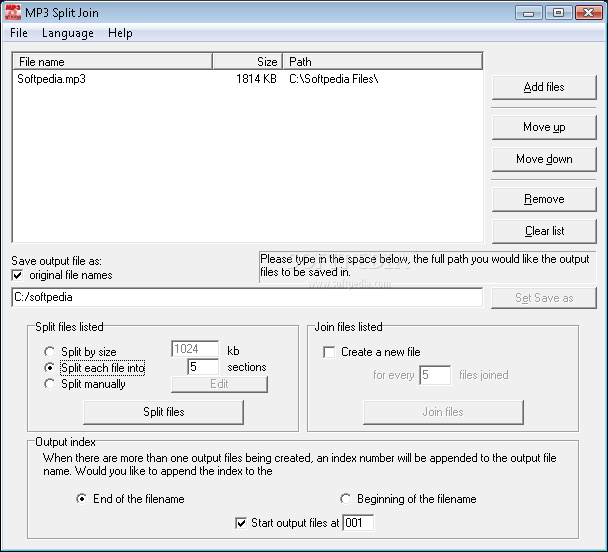
Task: Click the Remove button
Action: (x=544, y=199)
